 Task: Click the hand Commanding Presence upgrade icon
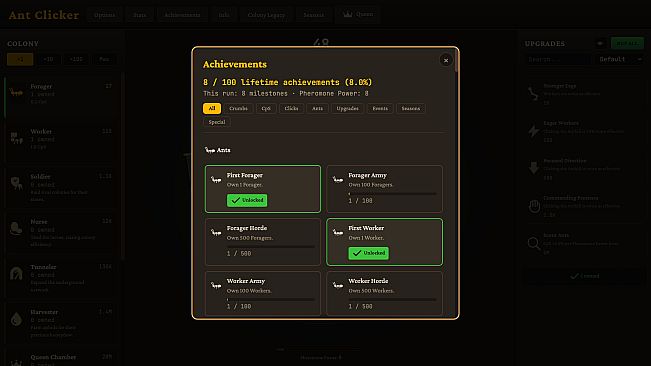534,206
